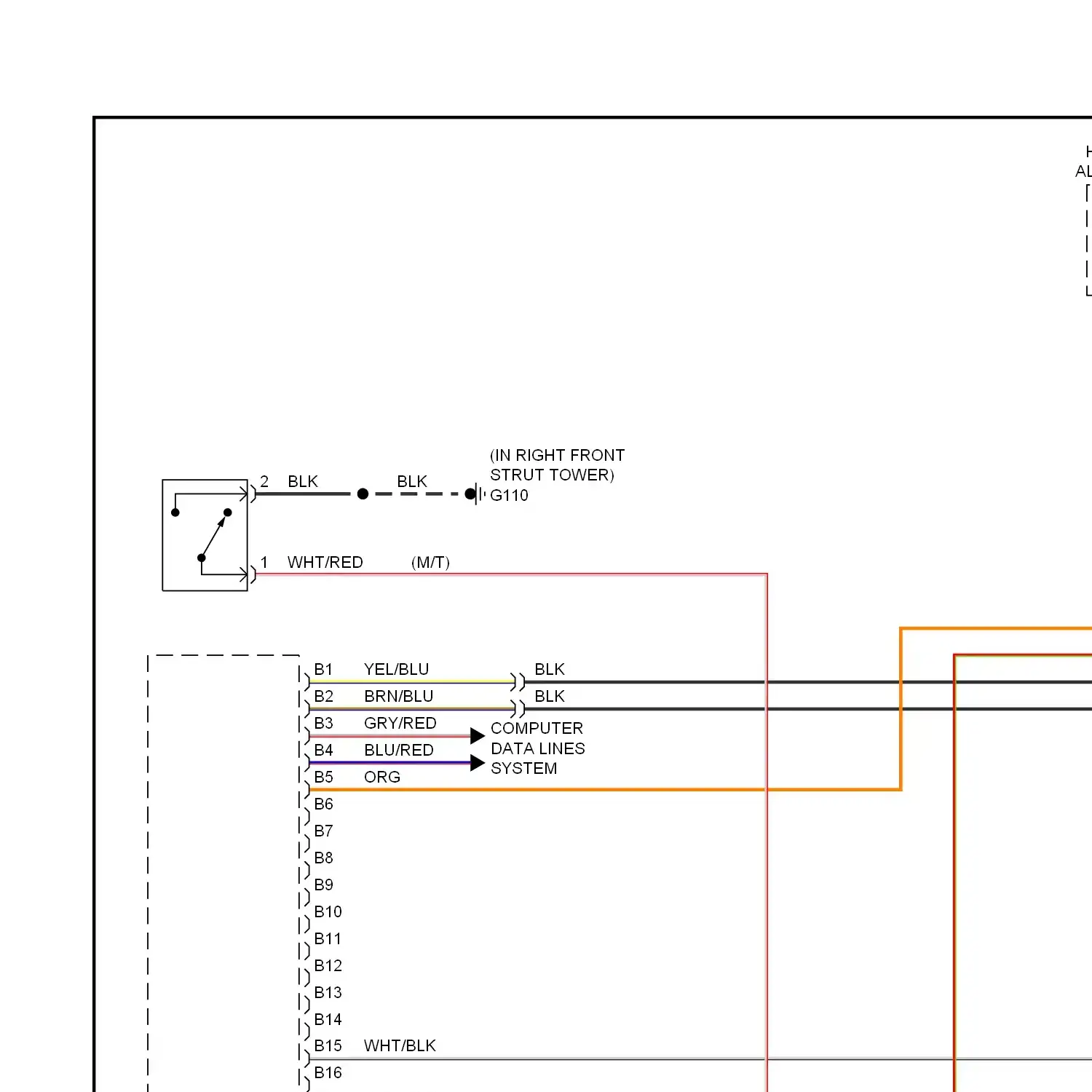Image resolution: width=1092 pixels, height=1092 pixels.
Task: Select pin label B2
Action: tap(323, 696)
